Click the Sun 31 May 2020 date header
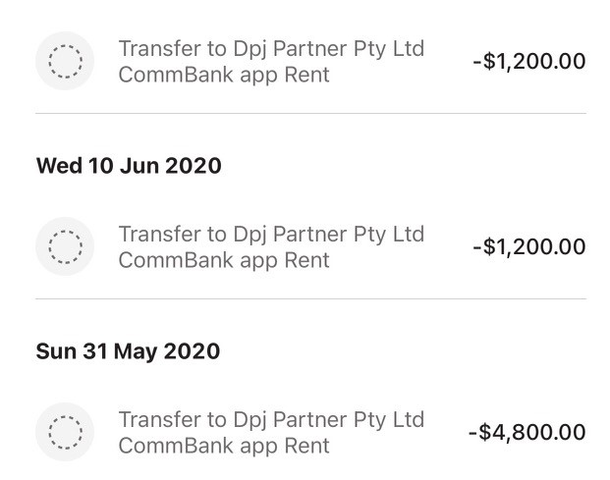 click(128, 351)
